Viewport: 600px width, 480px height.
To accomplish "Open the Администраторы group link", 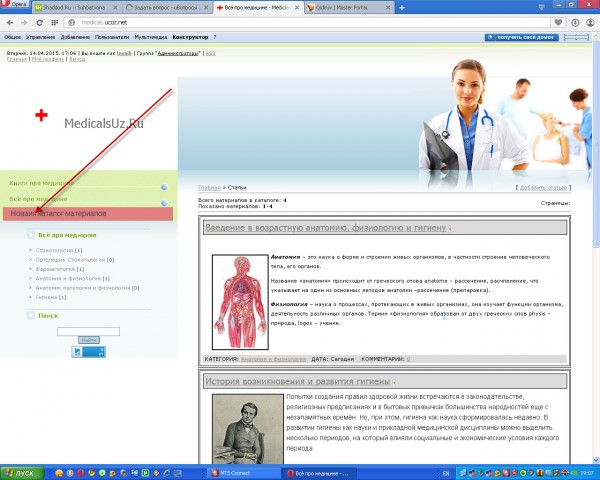I will point(178,53).
